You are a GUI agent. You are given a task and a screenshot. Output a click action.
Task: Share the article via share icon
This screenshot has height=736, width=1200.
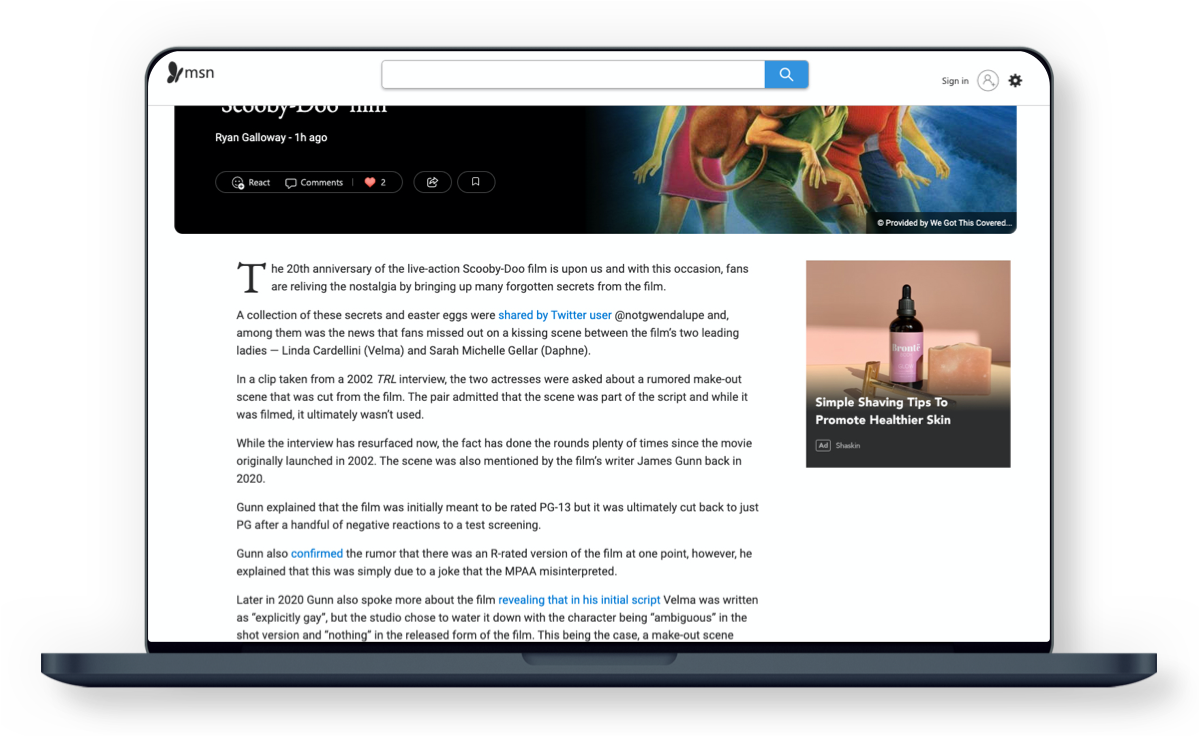pos(432,183)
